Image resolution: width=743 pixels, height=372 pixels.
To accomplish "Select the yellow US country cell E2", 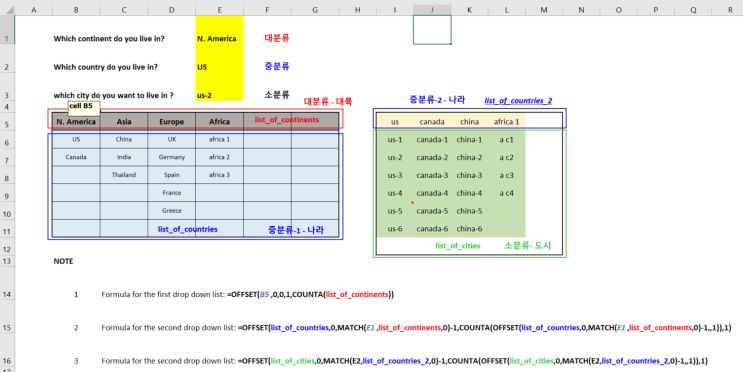I will 219,58.
